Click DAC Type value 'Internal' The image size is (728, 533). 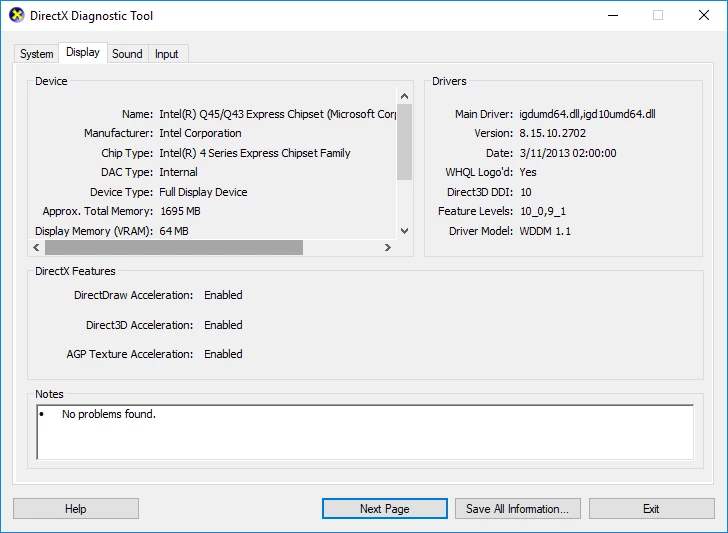[178, 172]
